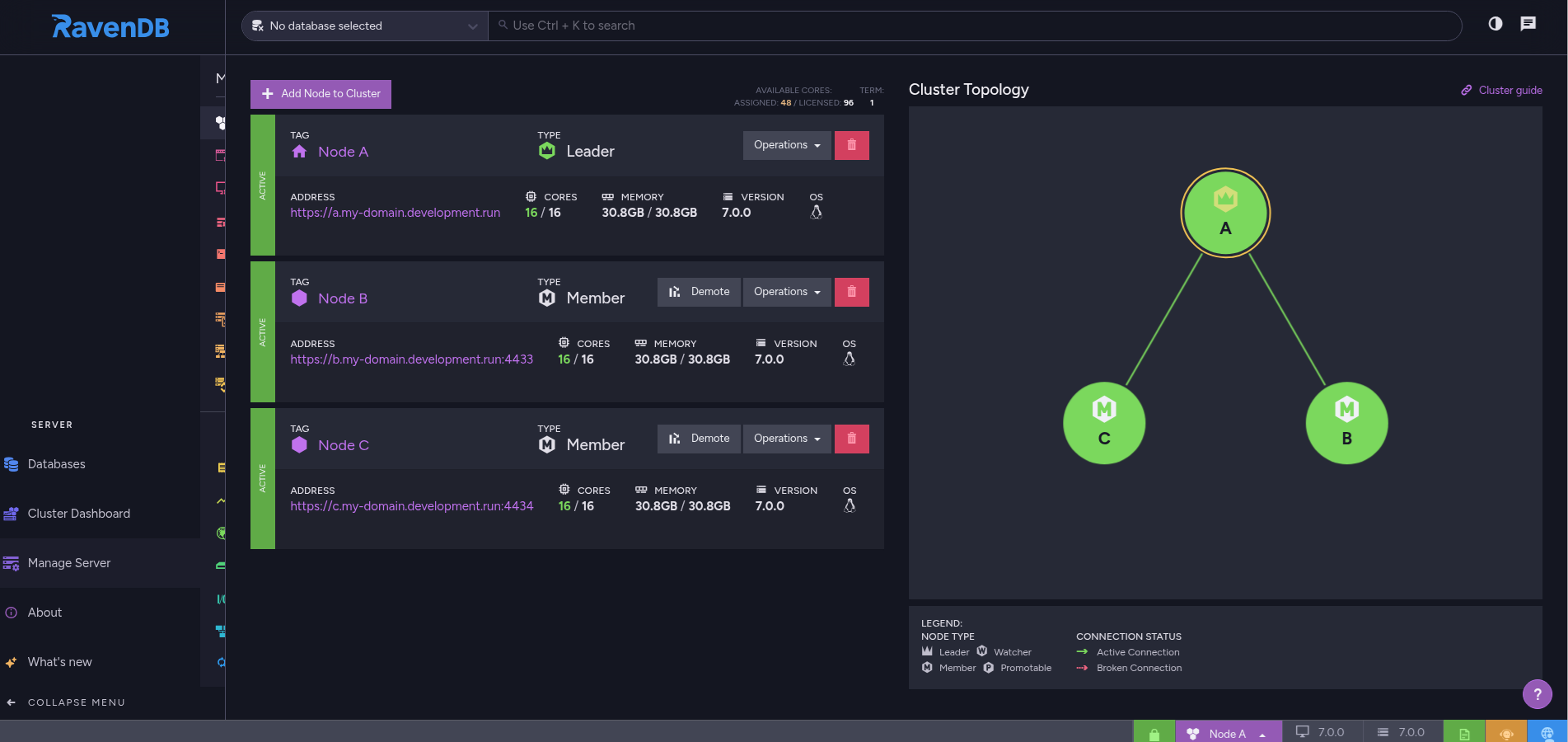
Task: Focus the Ctrl + K search field
Action: (975, 26)
